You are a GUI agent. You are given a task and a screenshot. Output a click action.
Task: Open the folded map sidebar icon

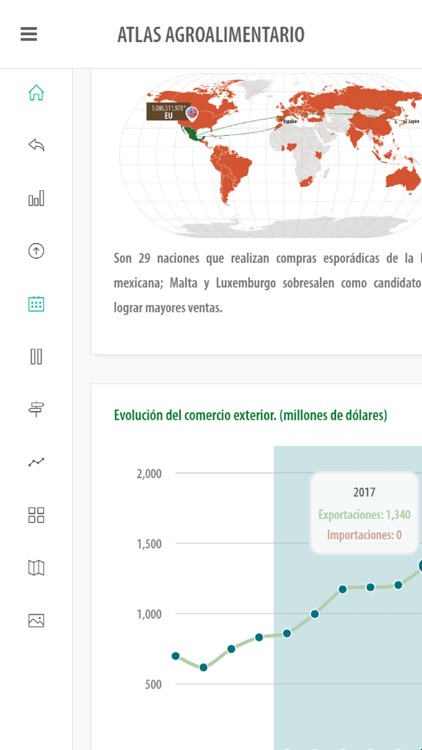36,568
